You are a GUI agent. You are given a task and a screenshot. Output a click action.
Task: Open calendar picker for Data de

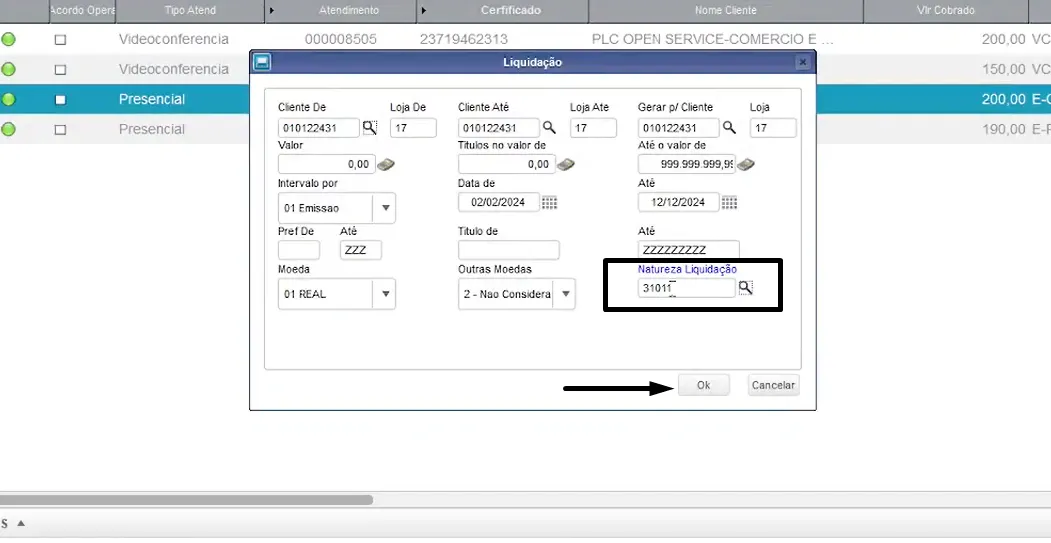point(549,202)
